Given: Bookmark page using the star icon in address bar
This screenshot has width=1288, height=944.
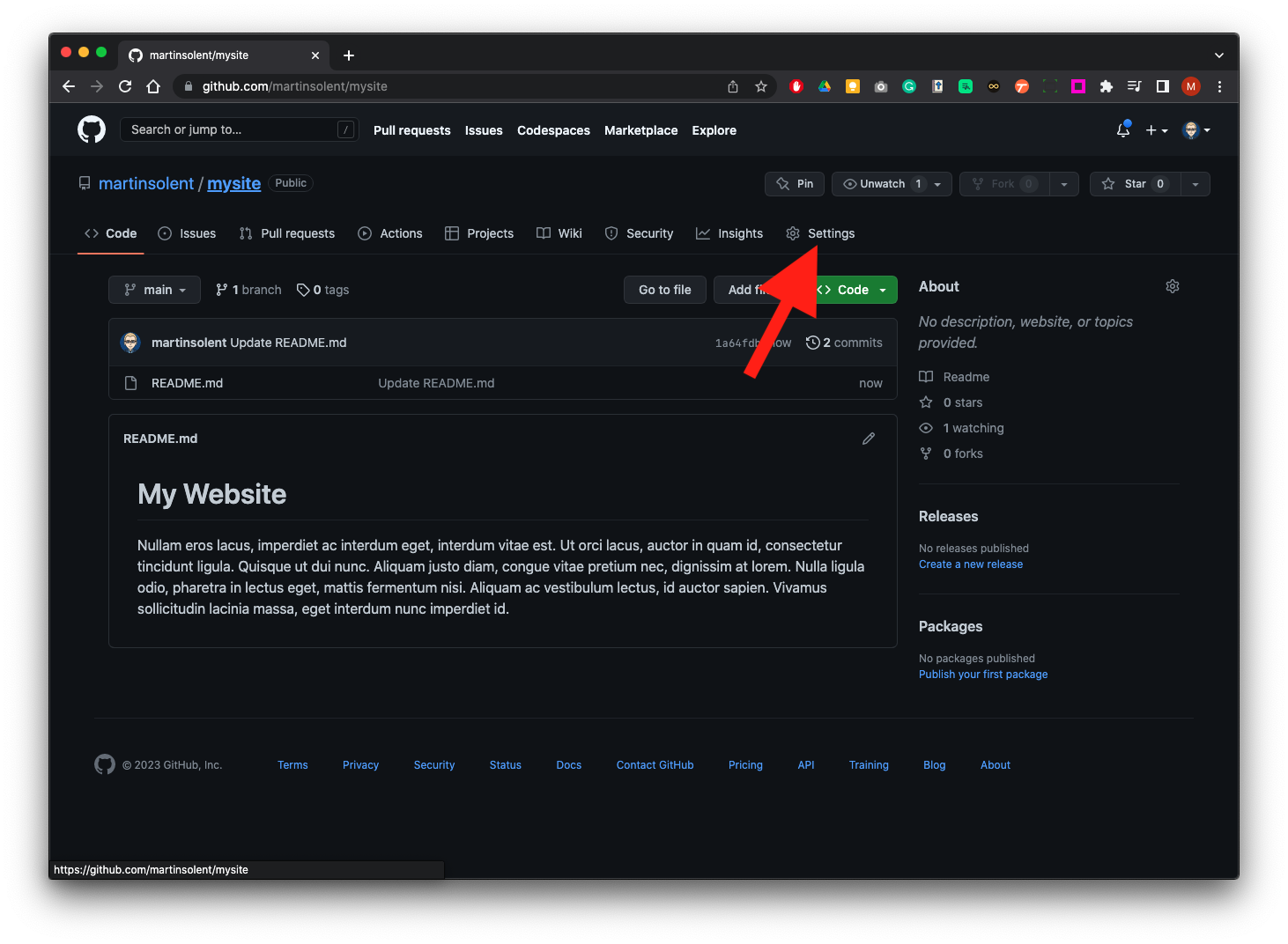Looking at the screenshot, I should coord(761,86).
